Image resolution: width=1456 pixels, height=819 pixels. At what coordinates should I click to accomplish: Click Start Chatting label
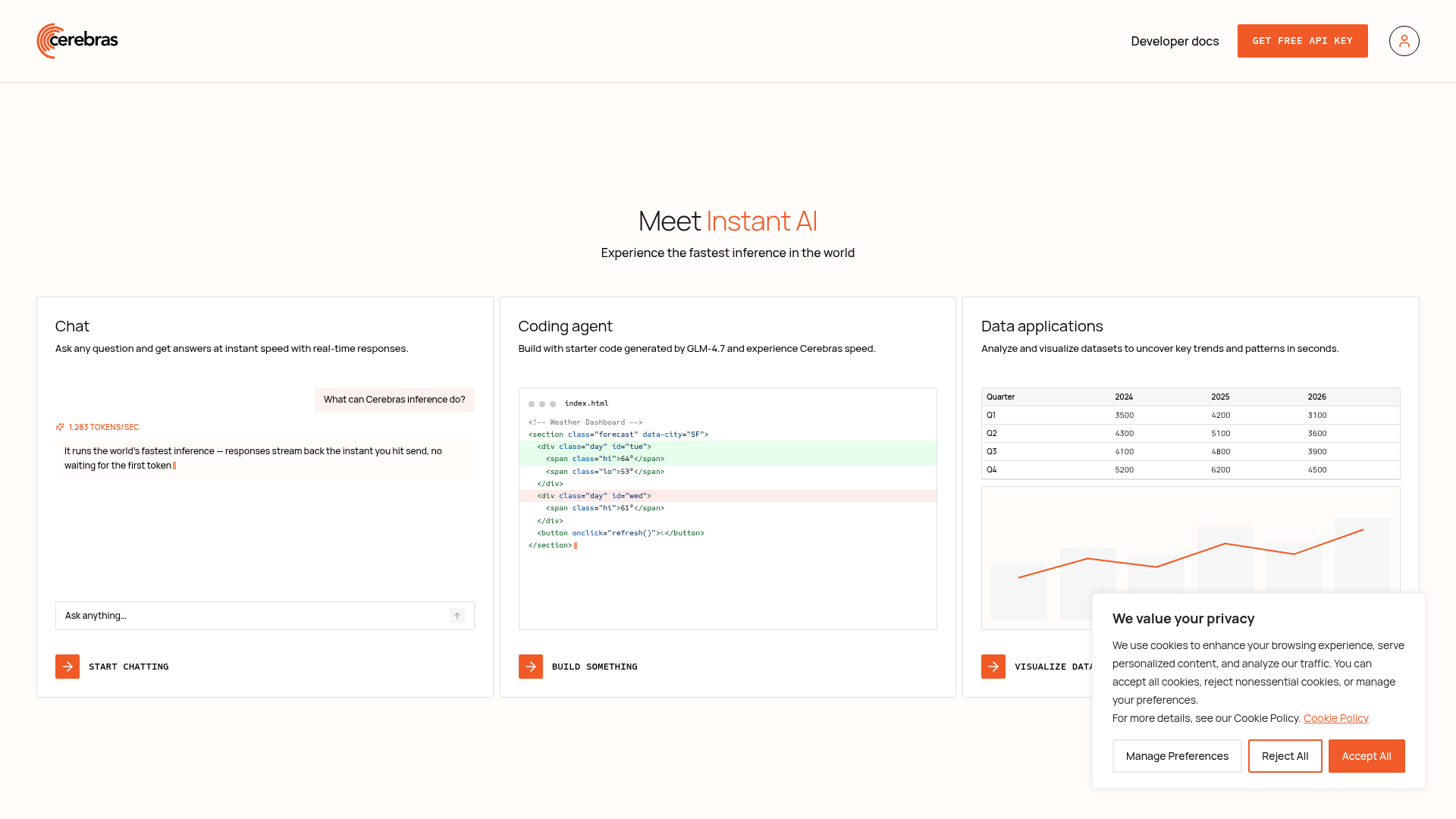click(x=129, y=667)
